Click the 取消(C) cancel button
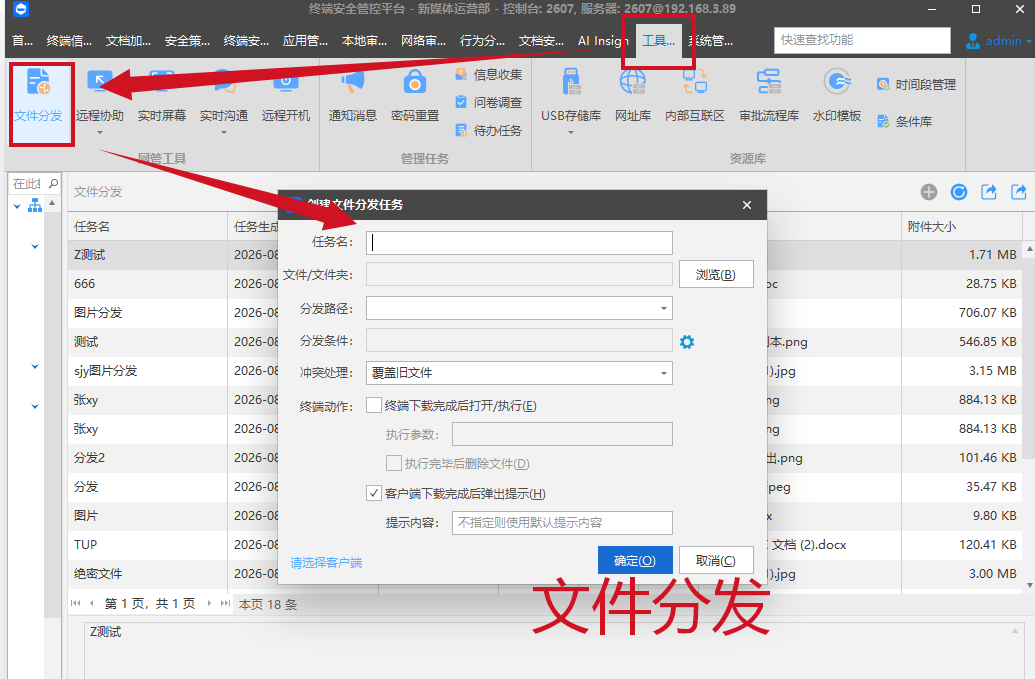This screenshot has width=1035, height=679. [x=716, y=560]
